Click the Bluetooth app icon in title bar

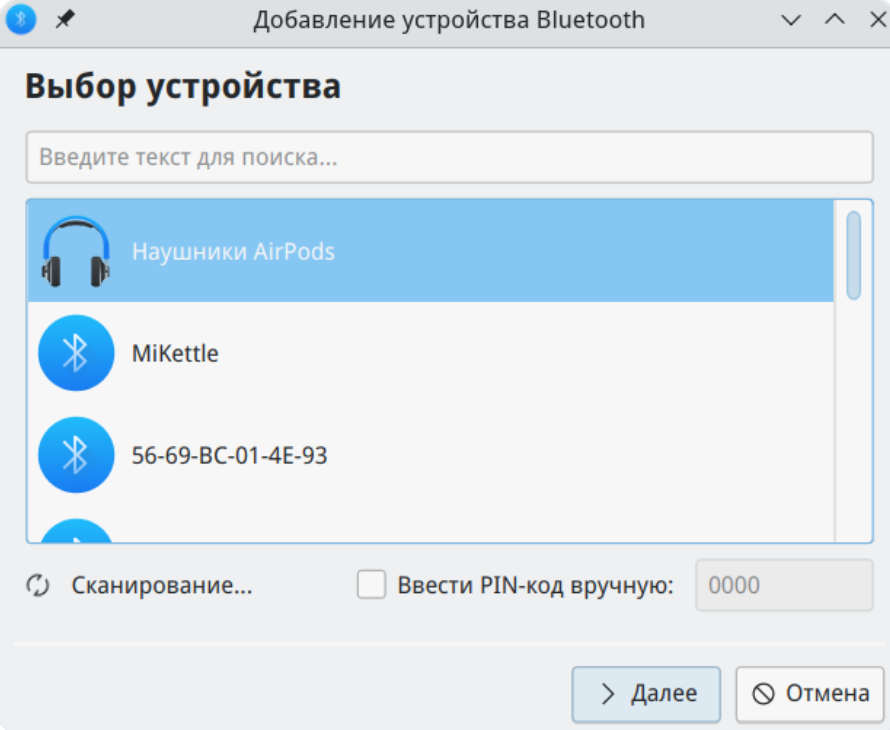20,20
